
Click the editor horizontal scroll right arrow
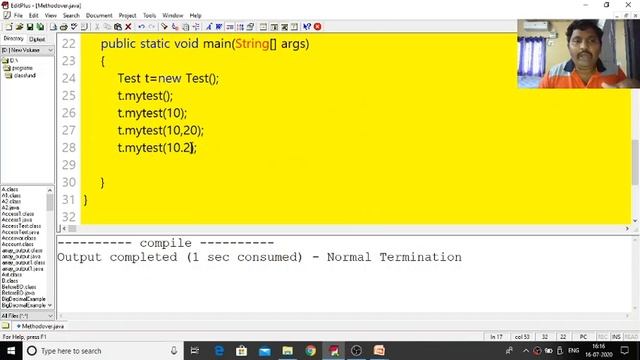coord(627,229)
